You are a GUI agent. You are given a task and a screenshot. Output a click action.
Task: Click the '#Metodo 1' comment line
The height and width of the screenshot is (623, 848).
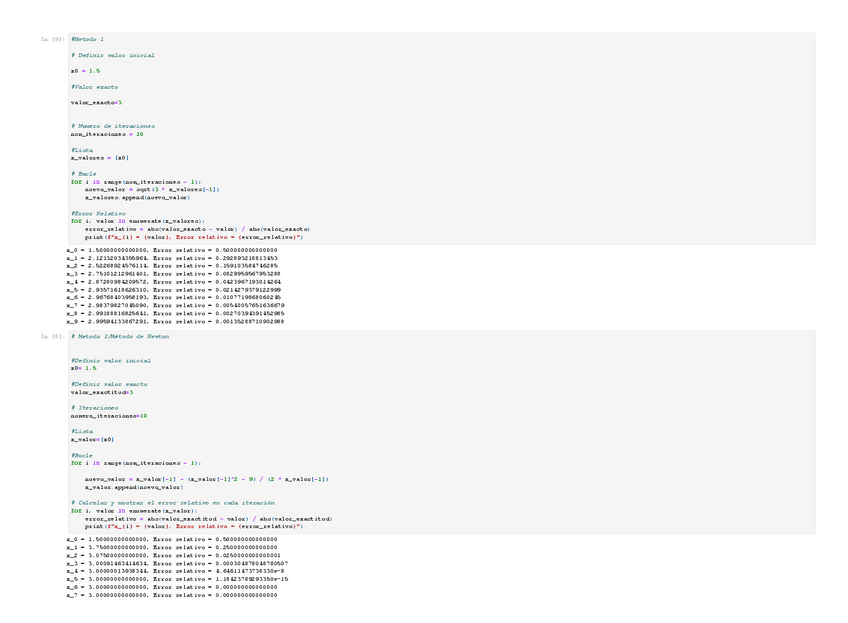tap(87, 39)
